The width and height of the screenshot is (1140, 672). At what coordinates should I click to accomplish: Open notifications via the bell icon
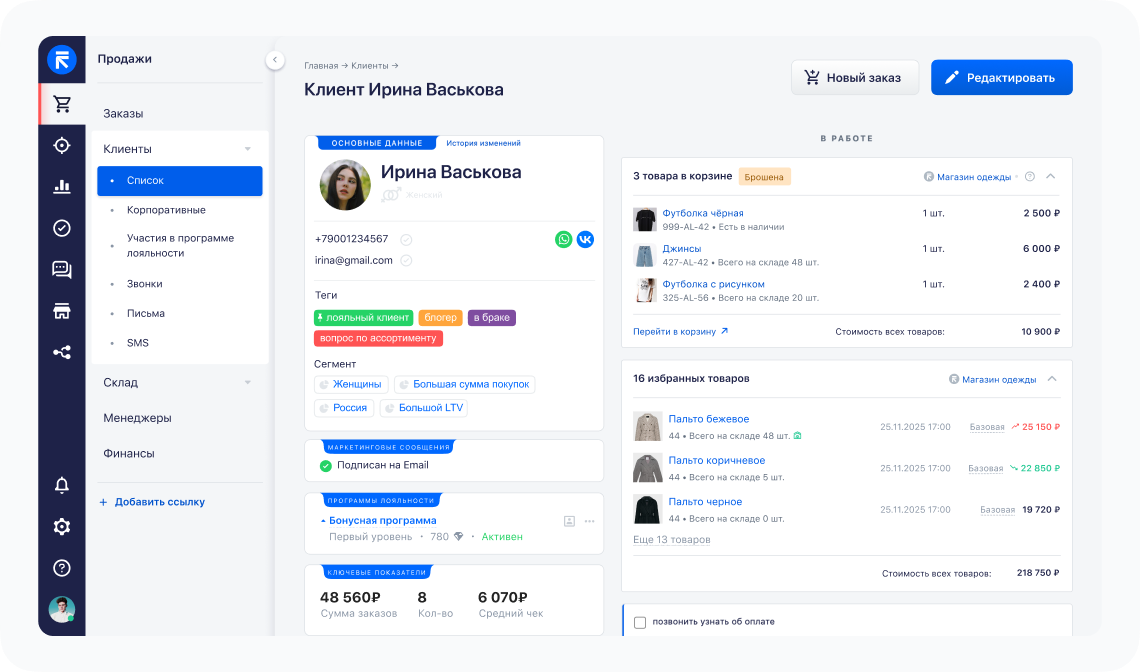(x=61, y=485)
